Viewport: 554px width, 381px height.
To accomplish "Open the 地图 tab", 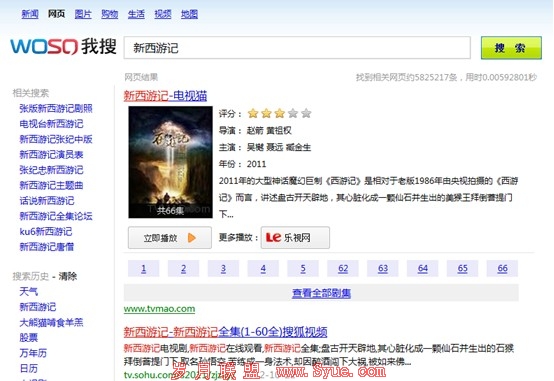I will point(189,14).
